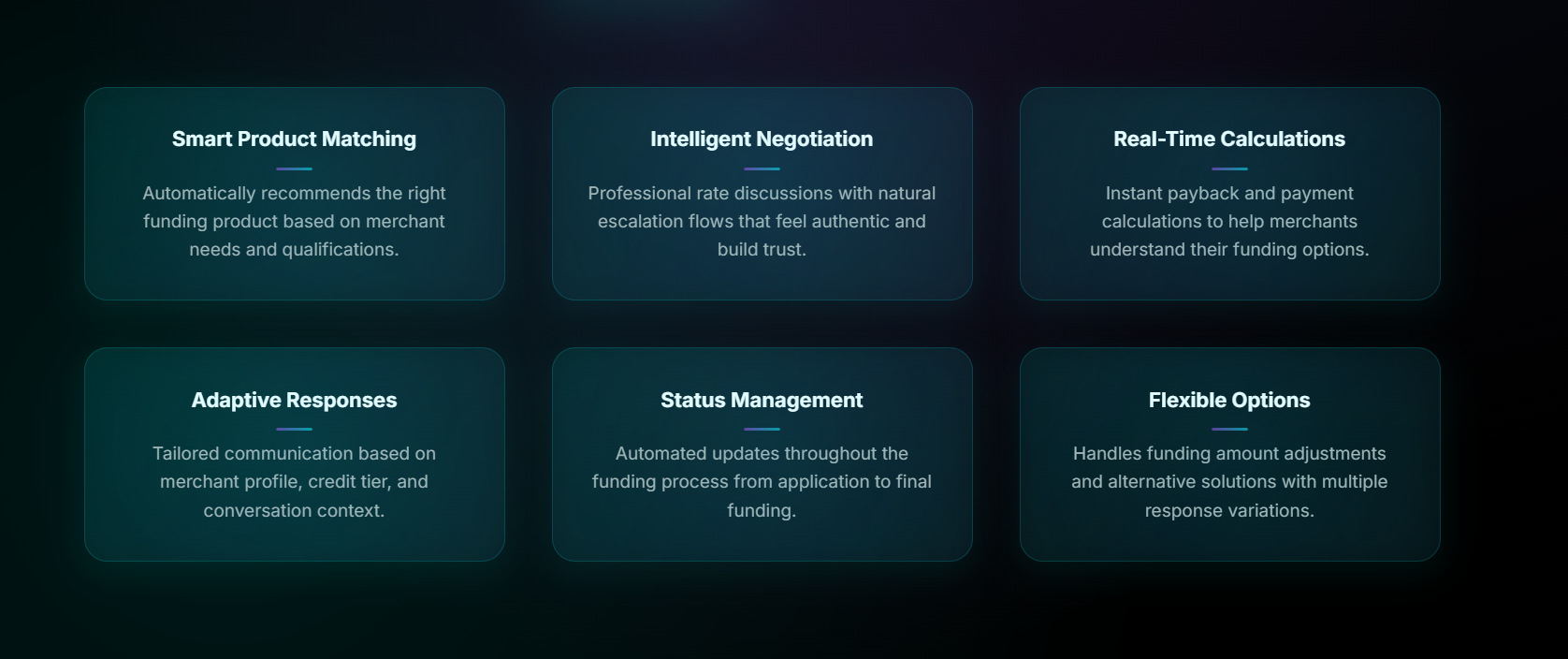
Task: Click the accent divider under Smart Product Matching
Action: (294, 169)
